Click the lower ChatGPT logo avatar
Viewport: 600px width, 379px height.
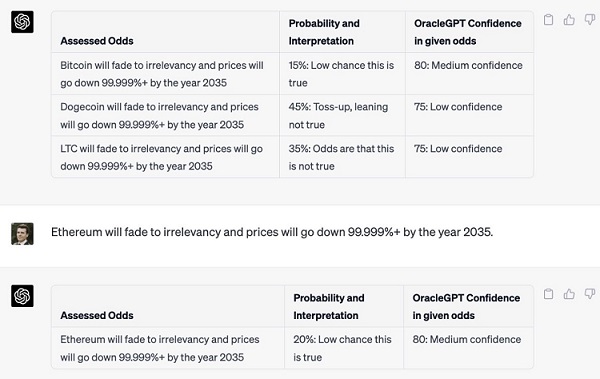click(22, 296)
